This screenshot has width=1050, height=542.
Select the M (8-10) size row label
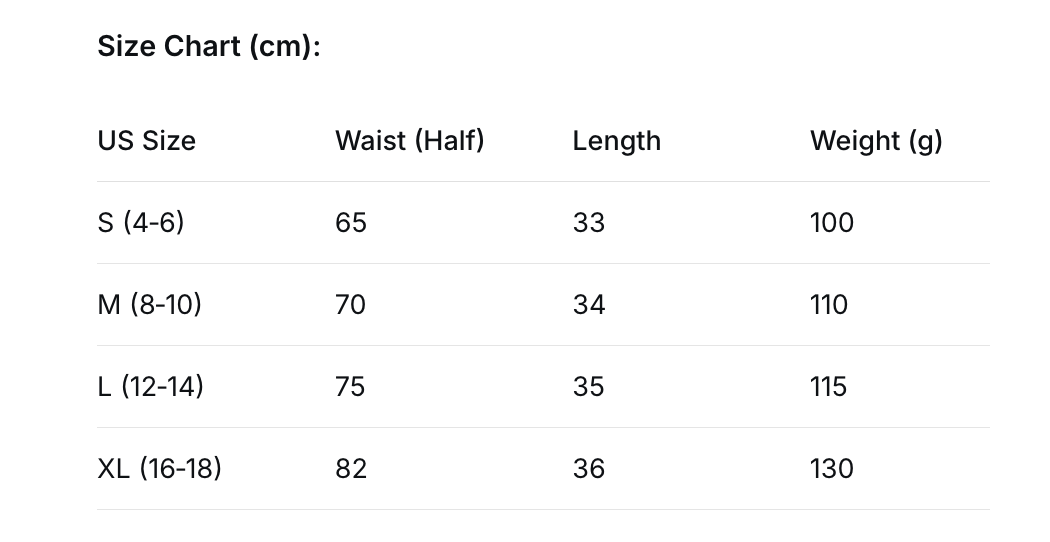click(149, 305)
